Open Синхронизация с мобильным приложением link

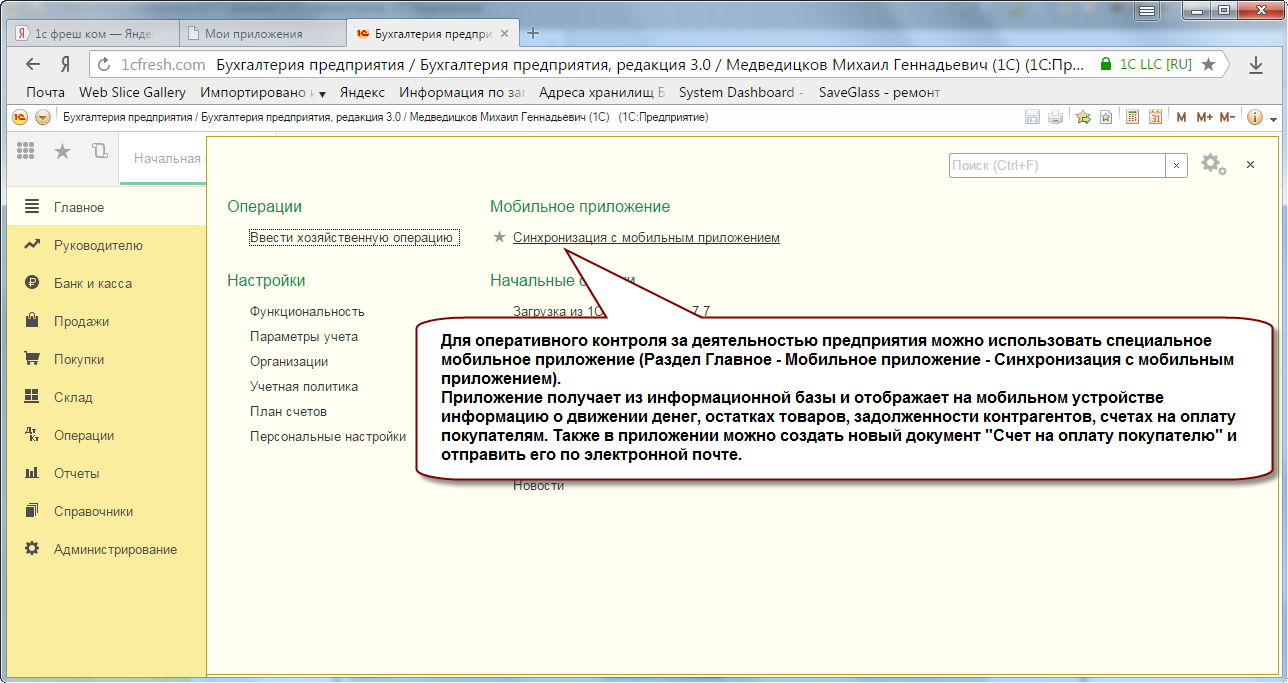point(646,238)
